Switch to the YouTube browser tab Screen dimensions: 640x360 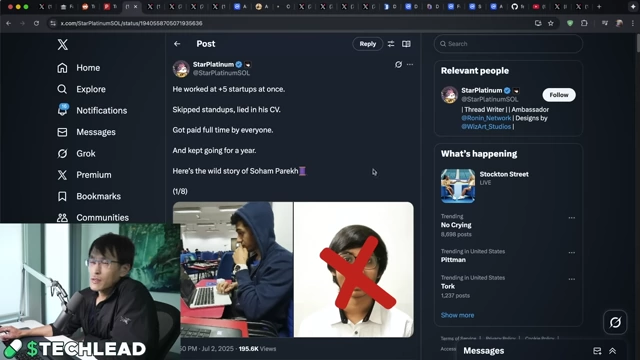(x=536, y=7)
